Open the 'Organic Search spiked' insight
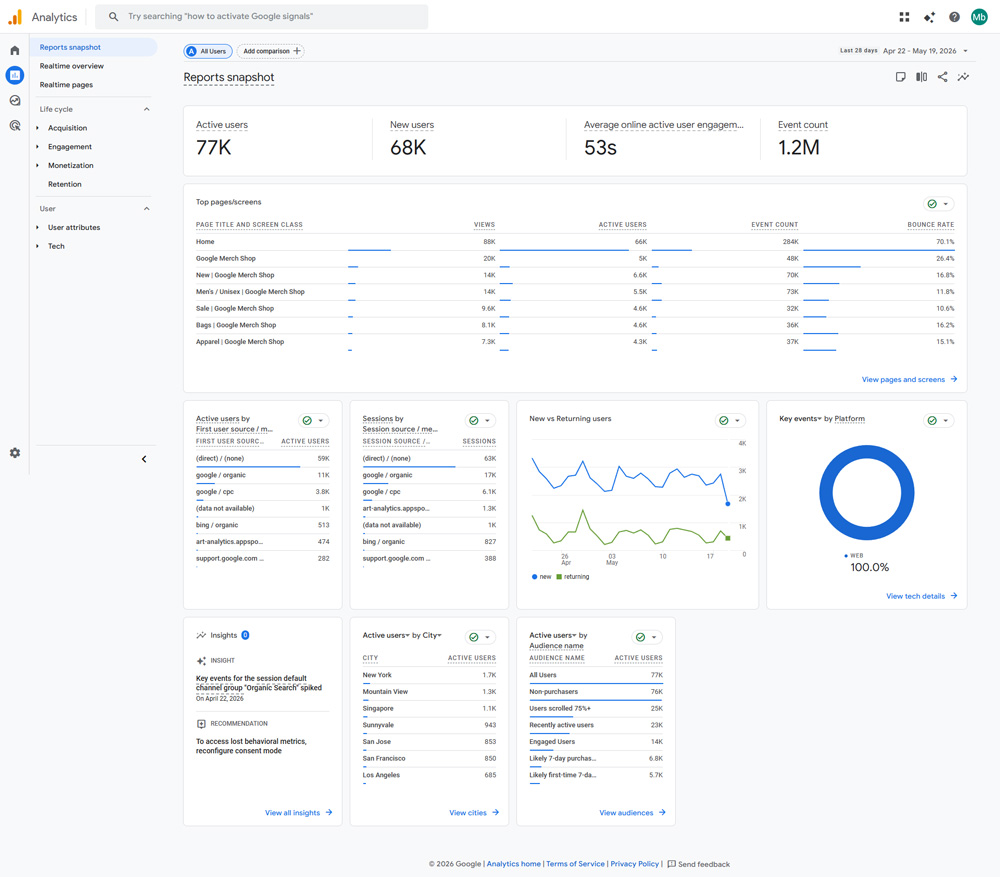The image size is (1000, 877). click(259, 683)
